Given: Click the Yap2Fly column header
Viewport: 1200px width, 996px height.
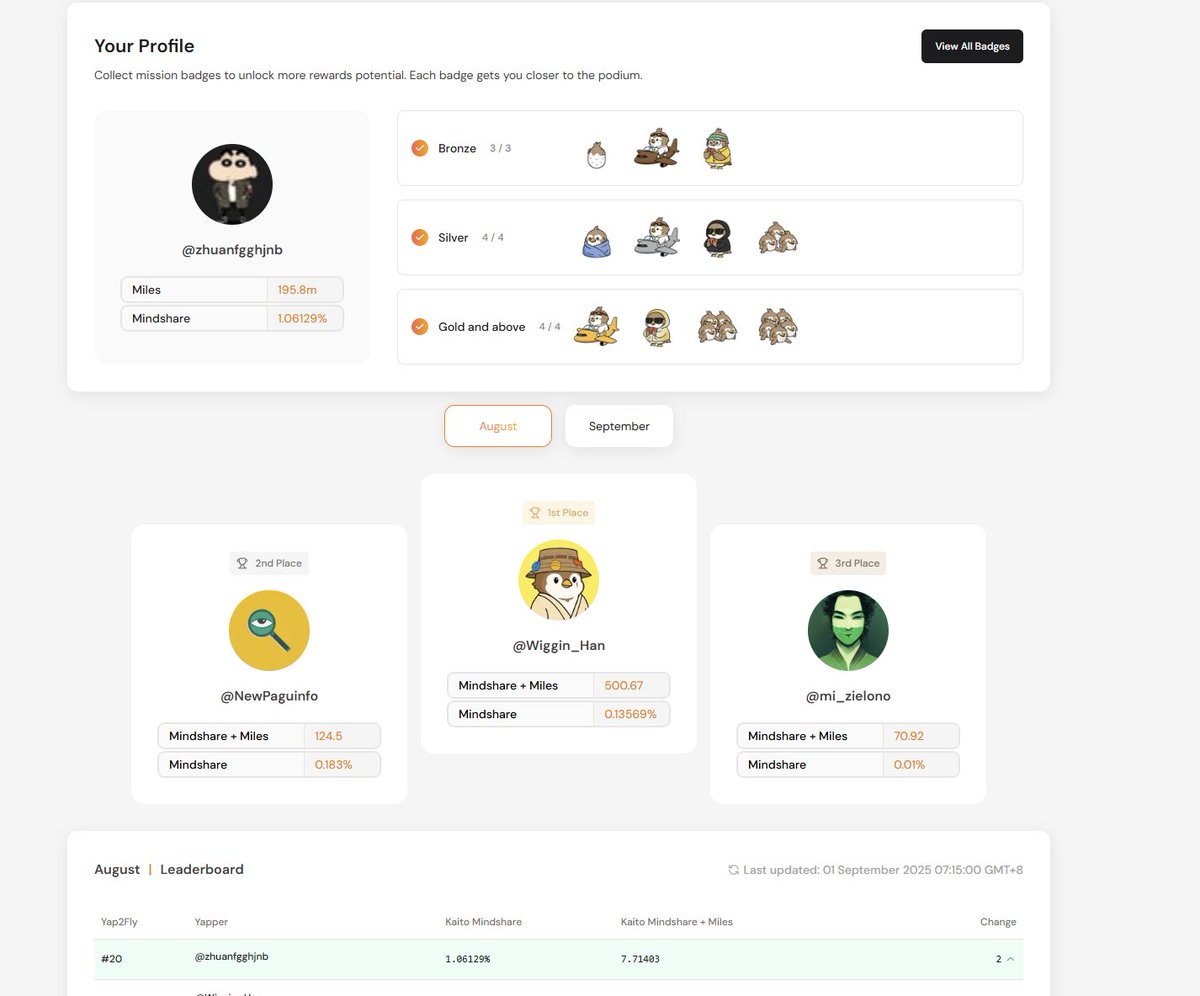Looking at the screenshot, I should click(119, 922).
